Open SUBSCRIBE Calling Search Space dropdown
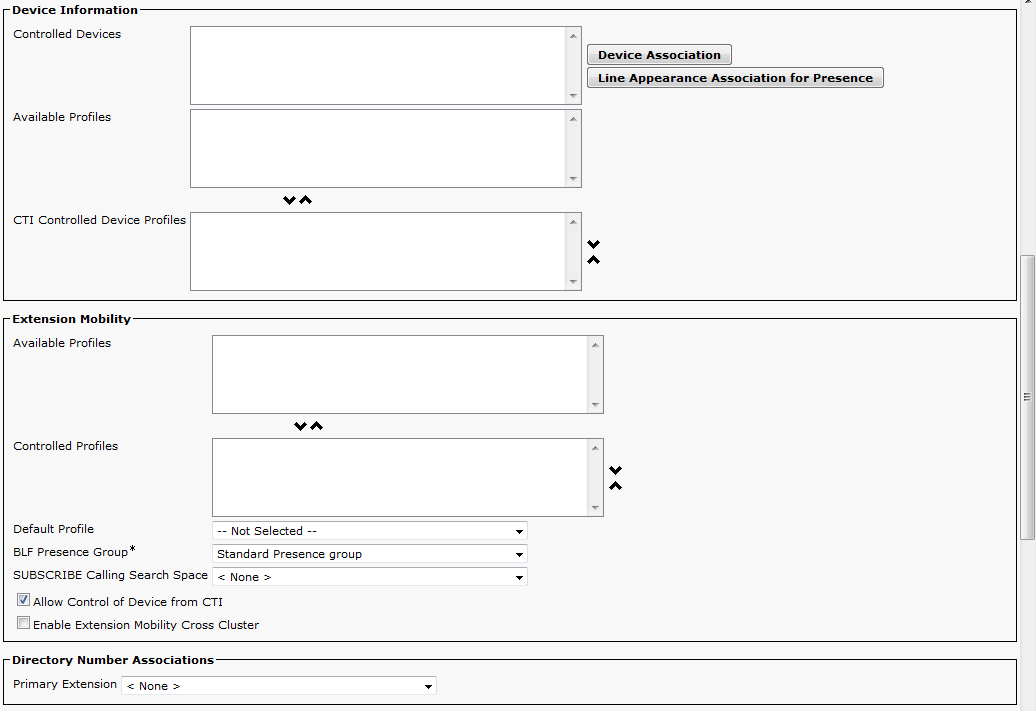This screenshot has height=711, width=1036. point(369,577)
